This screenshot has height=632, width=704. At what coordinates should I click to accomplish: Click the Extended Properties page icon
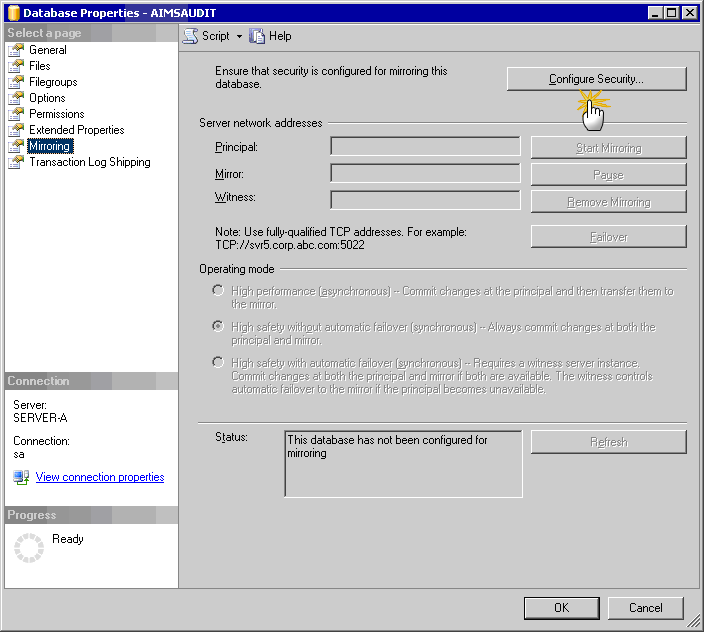(16, 130)
